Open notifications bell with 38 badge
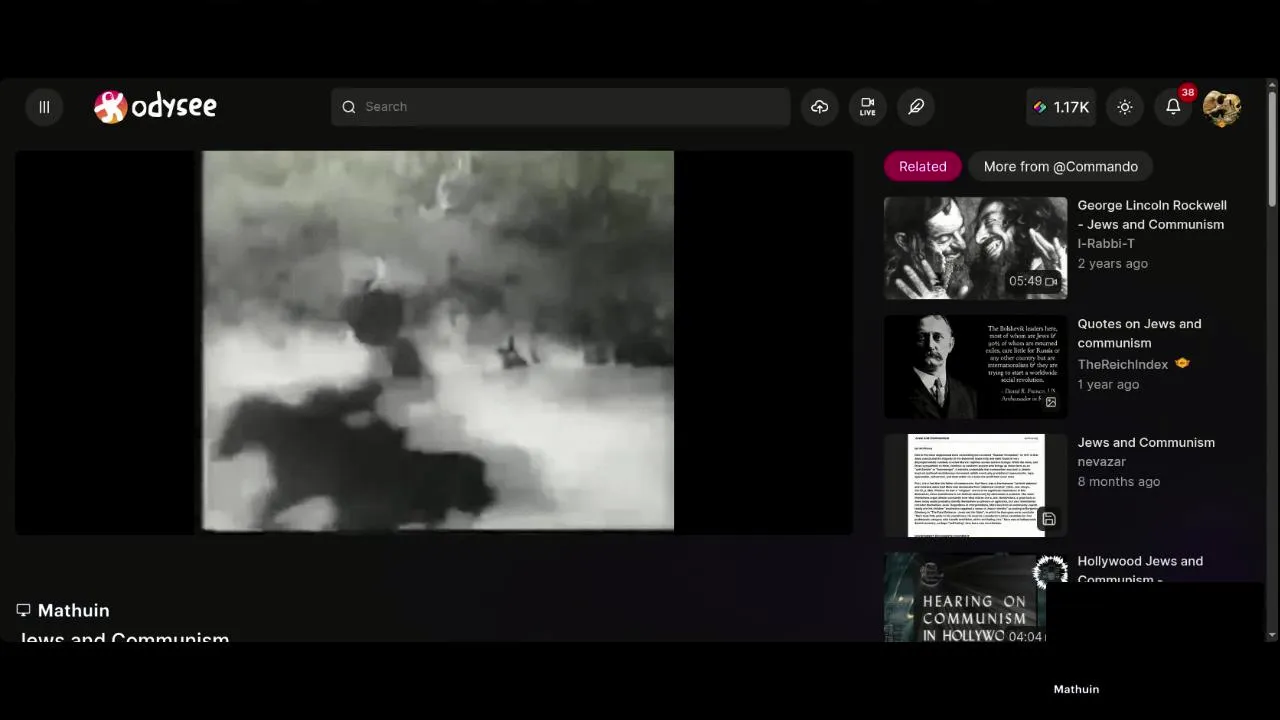The image size is (1280, 720). tap(1174, 107)
